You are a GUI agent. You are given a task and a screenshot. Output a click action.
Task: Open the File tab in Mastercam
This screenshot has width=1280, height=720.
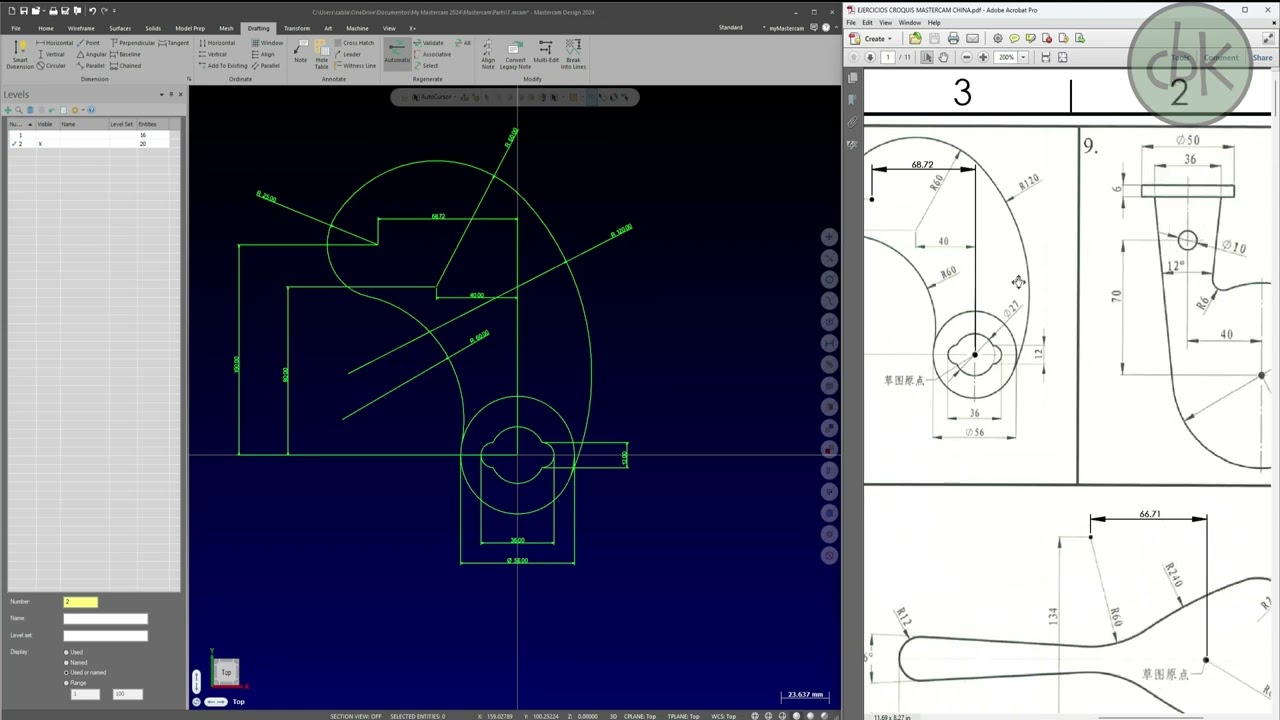[16, 28]
